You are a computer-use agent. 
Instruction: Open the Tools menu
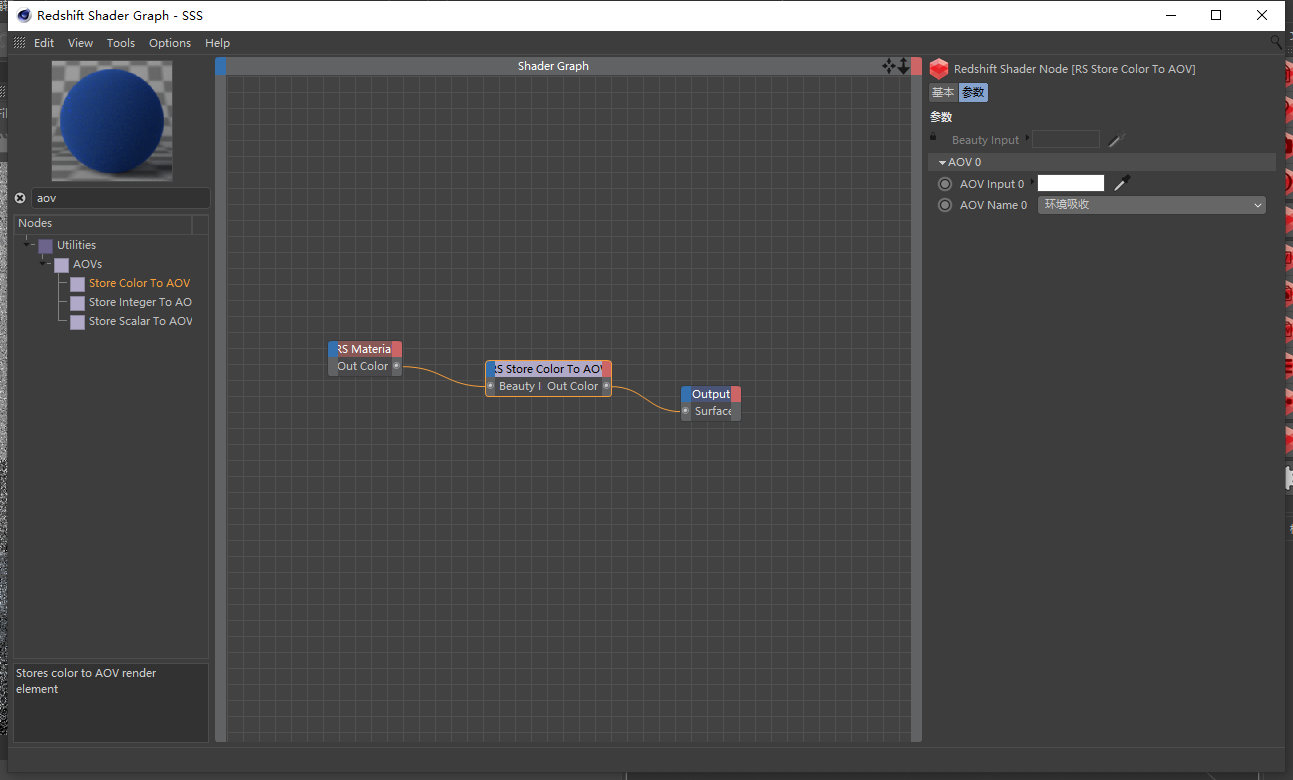(121, 43)
